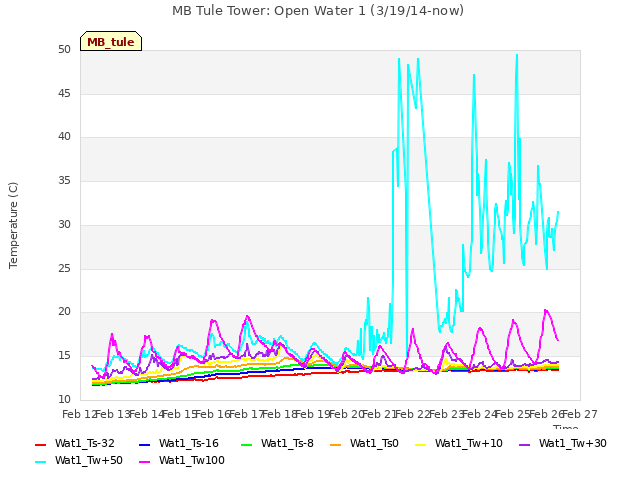Click the Feb 24 x-axis label
This screenshot has width=640, height=480.
(480, 415)
